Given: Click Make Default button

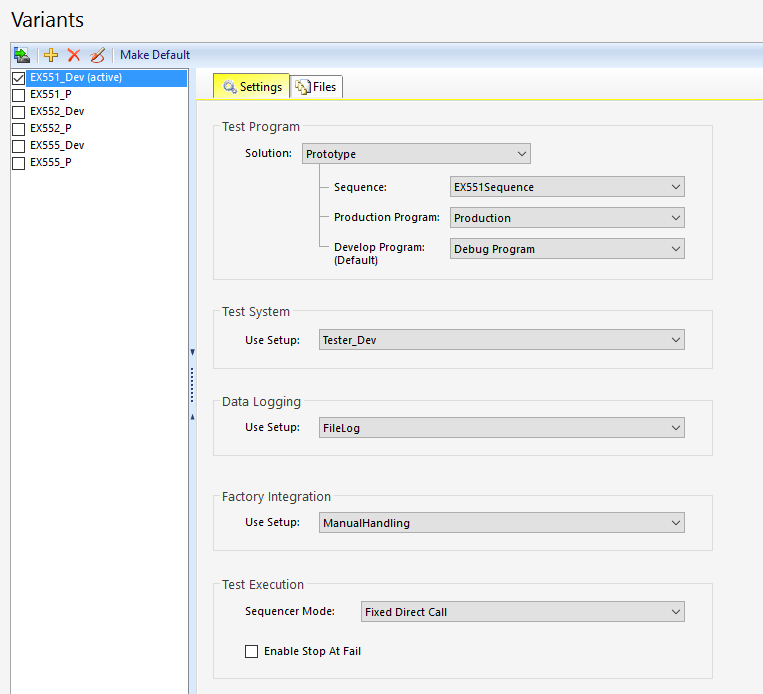Looking at the screenshot, I should point(155,55).
